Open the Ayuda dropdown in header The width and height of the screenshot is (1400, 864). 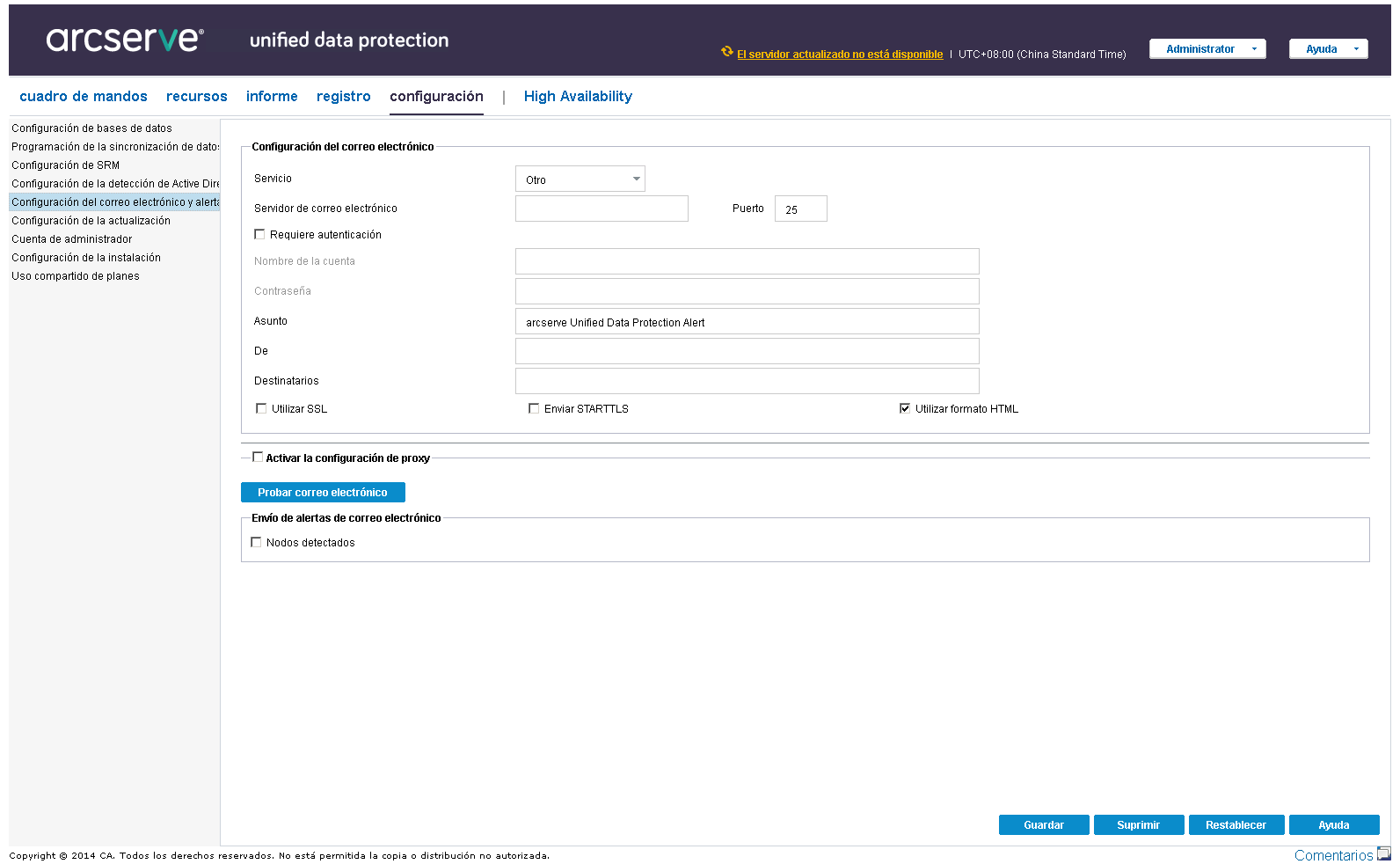pos(1329,49)
